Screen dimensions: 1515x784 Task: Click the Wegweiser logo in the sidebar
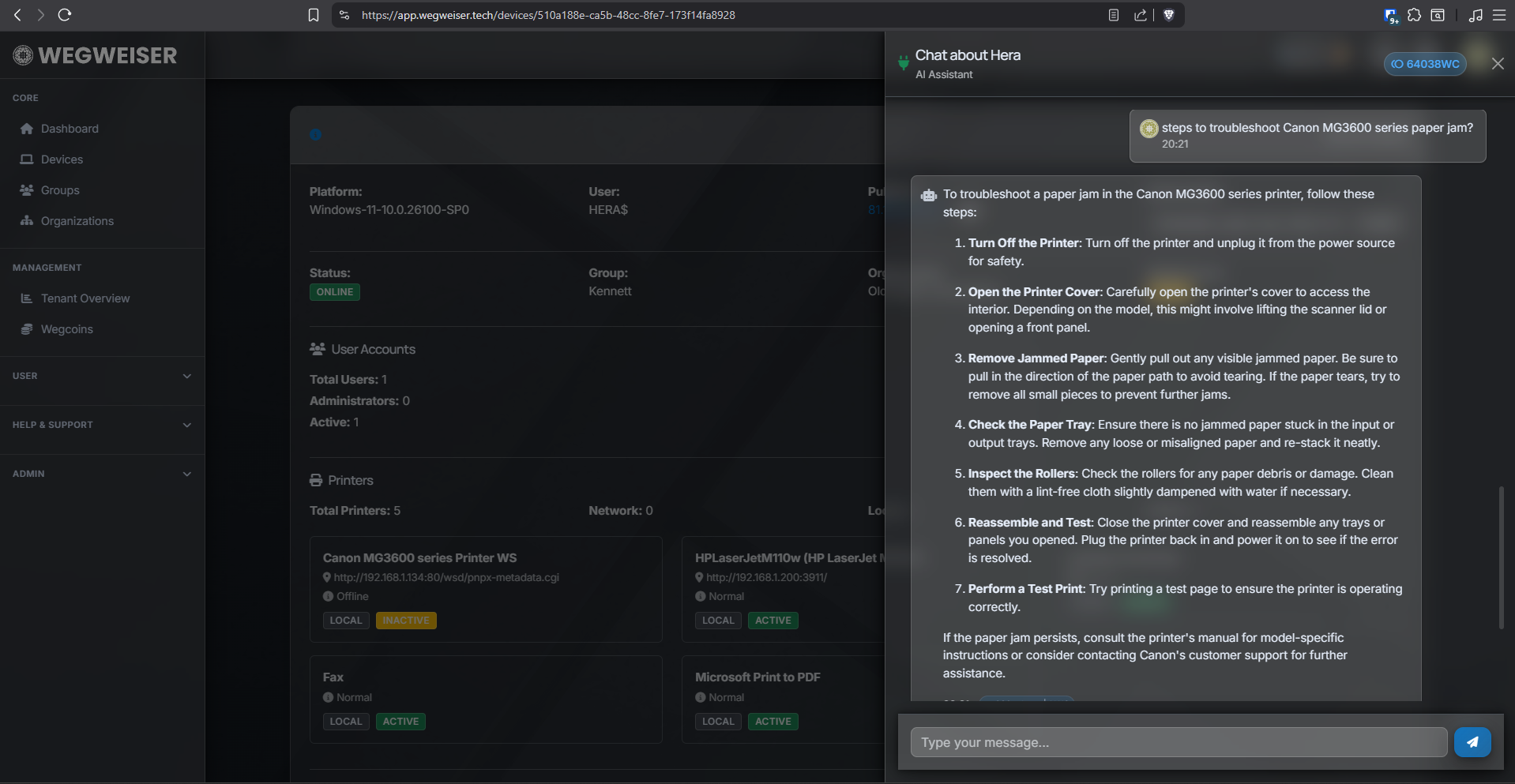click(x=96, y=55)
